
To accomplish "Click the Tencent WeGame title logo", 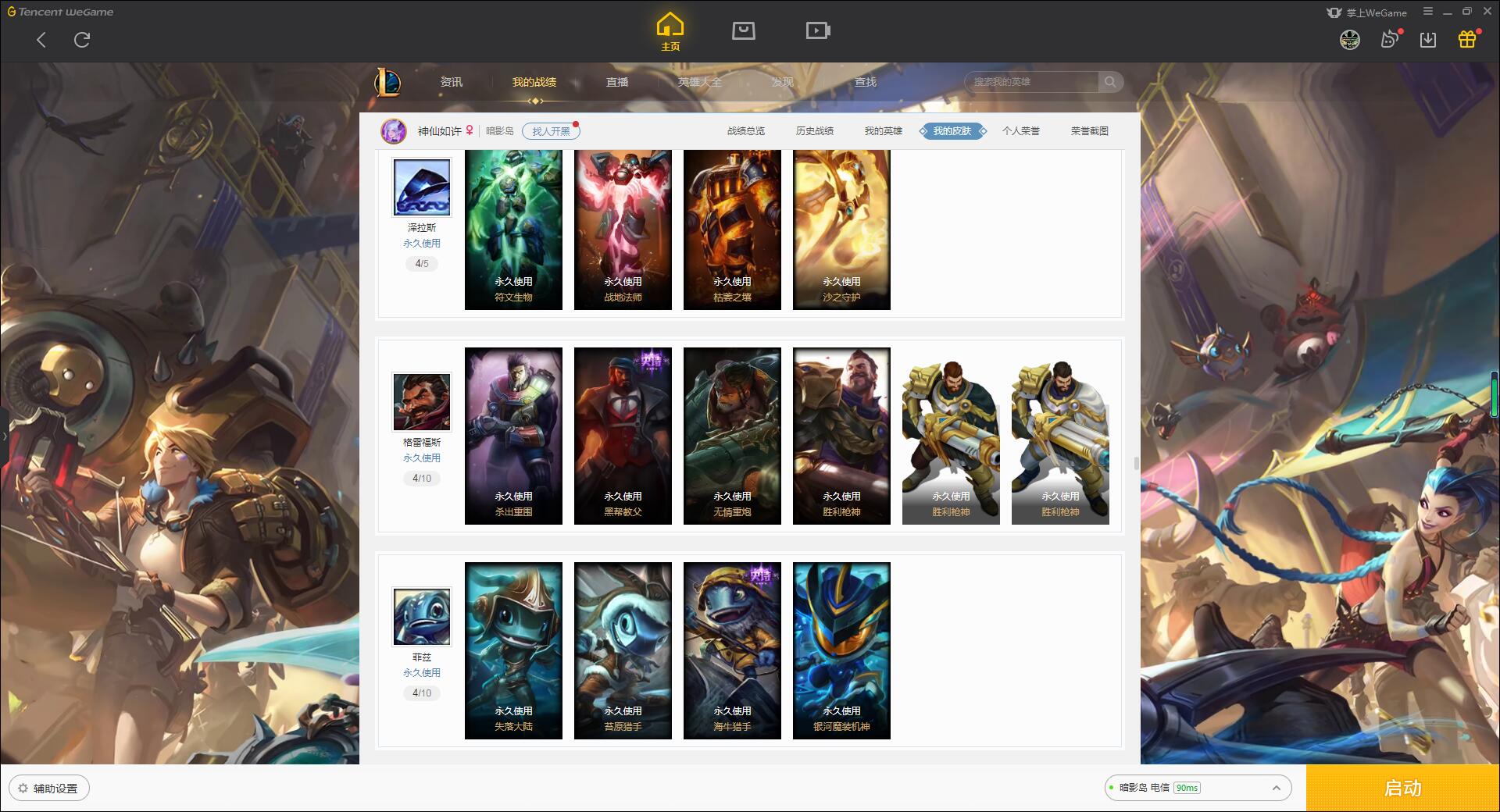I will pos(60,12).
